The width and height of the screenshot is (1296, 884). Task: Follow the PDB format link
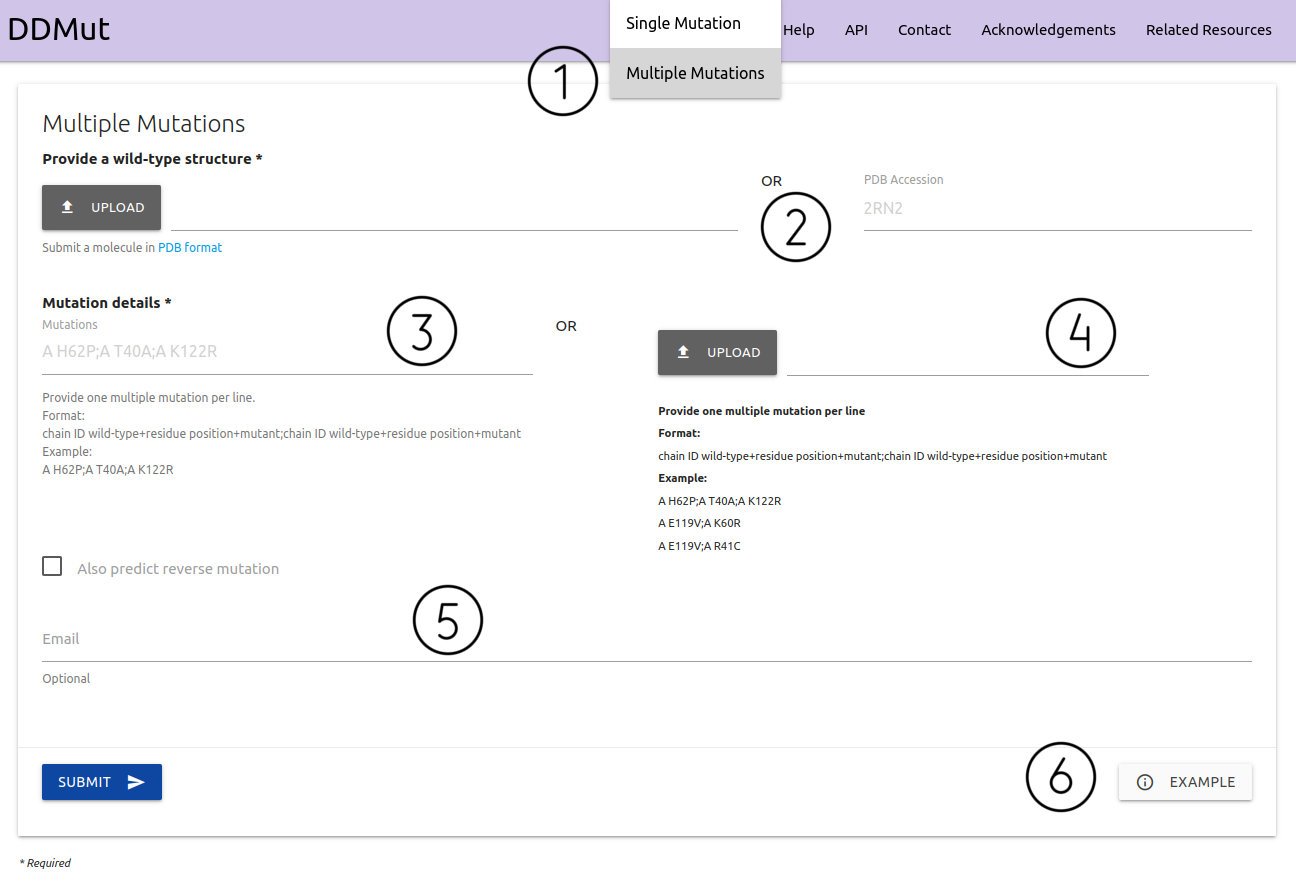190,247
